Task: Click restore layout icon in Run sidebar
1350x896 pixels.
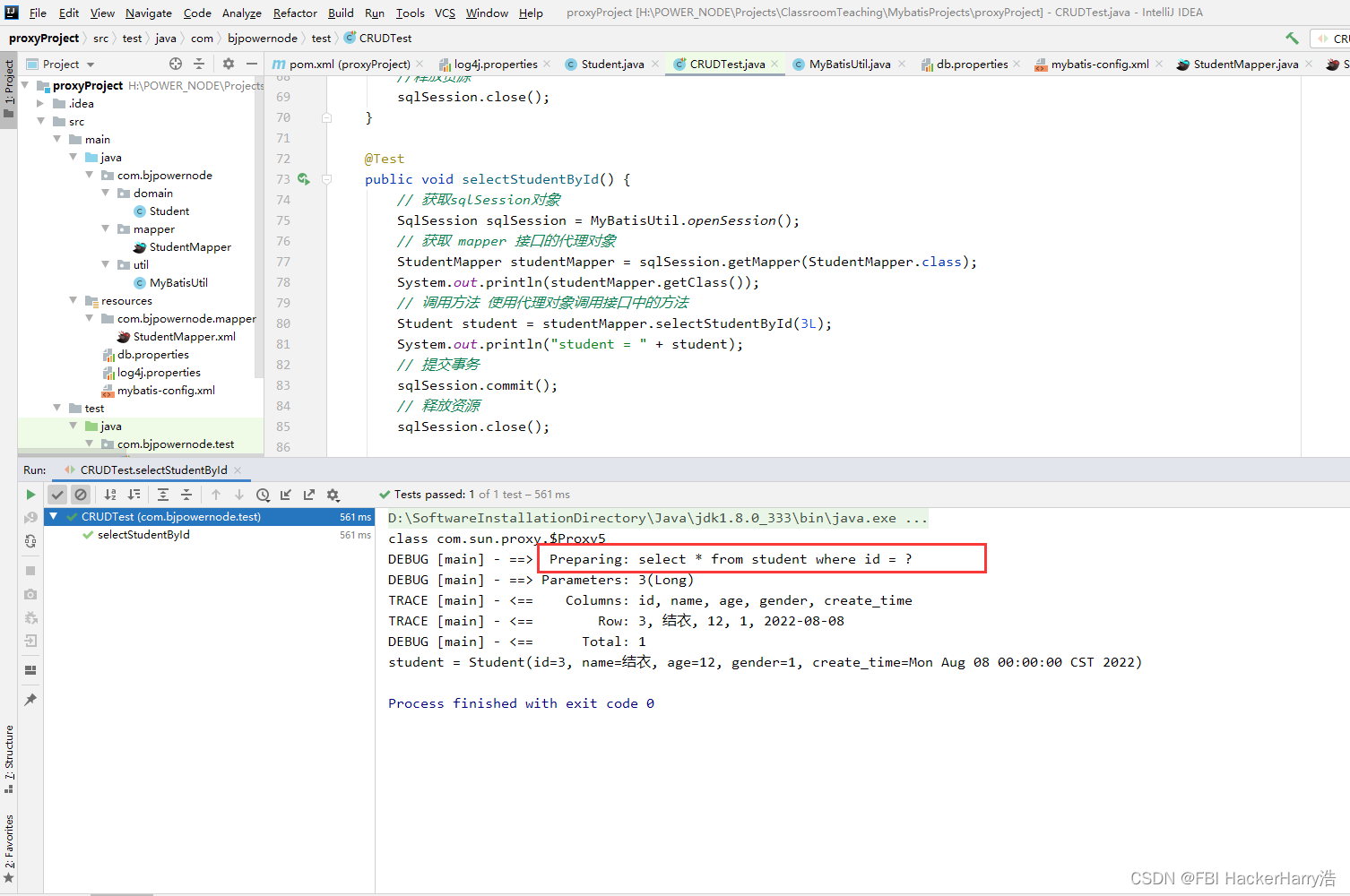Action: [30, 670]
